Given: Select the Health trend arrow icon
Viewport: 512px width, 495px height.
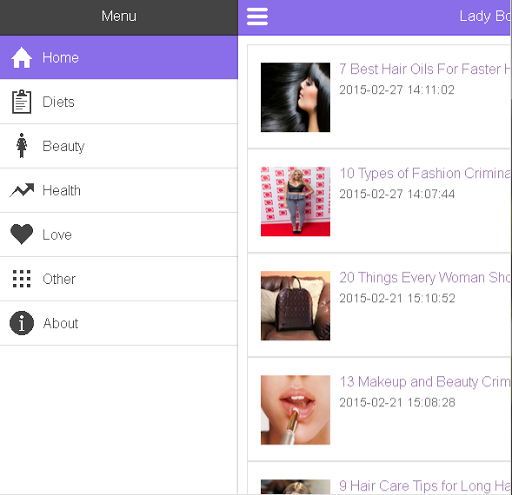Looking at the screenshot, I should click(x=22, y=190).
